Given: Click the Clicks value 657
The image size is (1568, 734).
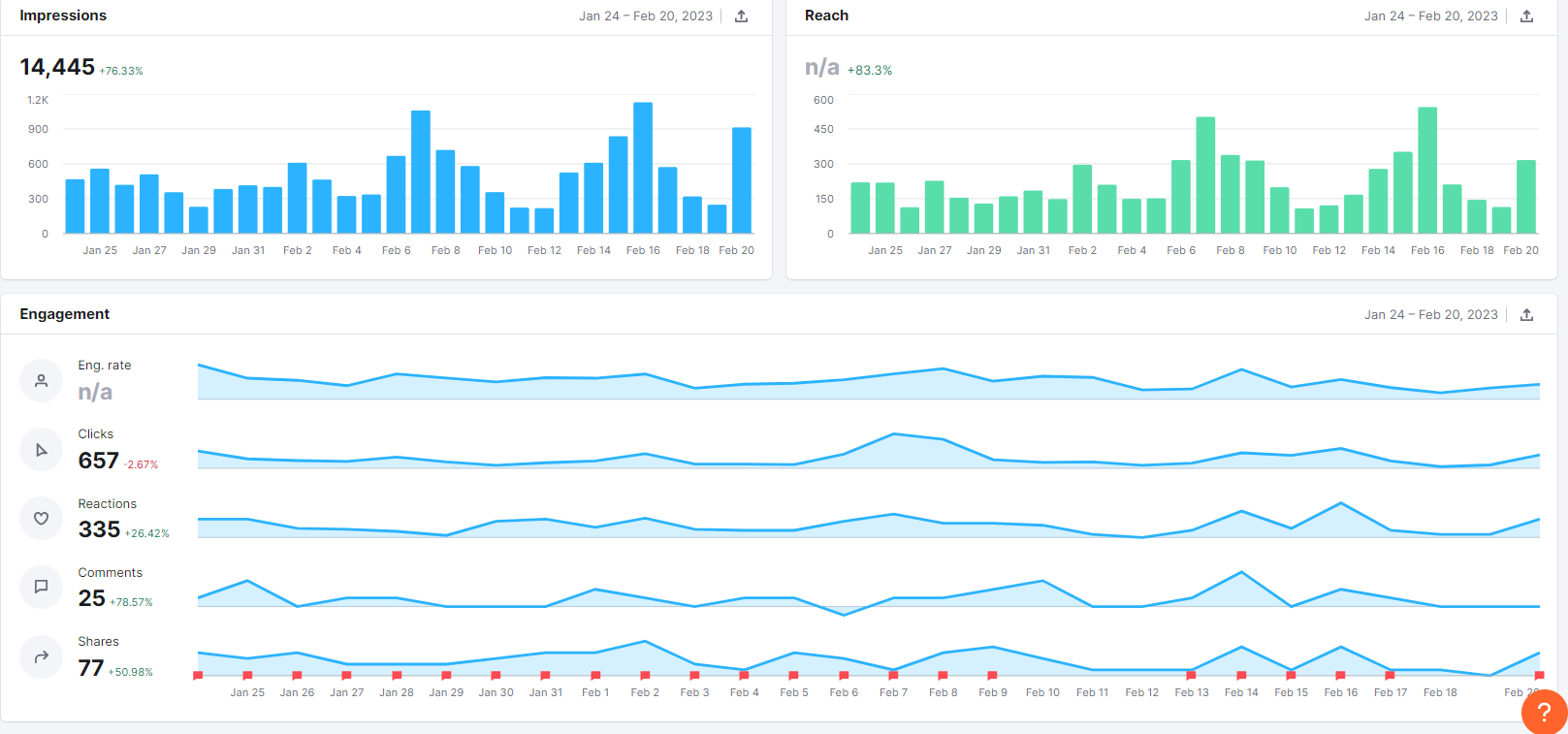Looking at the screenshot, I should coord(99,461).
